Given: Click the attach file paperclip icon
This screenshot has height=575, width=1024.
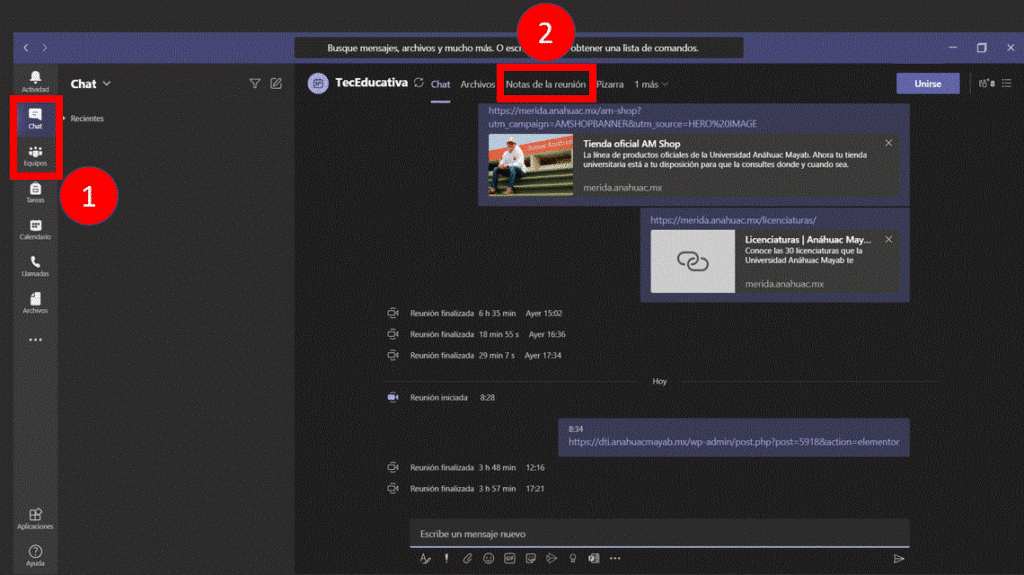Looking at the screenshot, I should tap(467, 558).
